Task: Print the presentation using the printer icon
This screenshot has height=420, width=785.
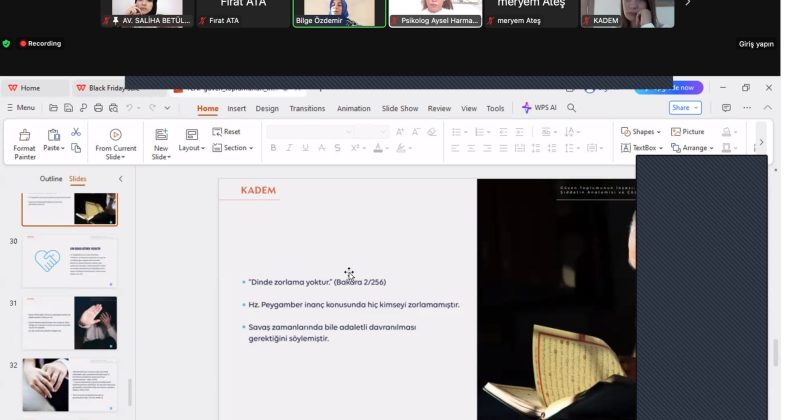Action: pos(98,108)
